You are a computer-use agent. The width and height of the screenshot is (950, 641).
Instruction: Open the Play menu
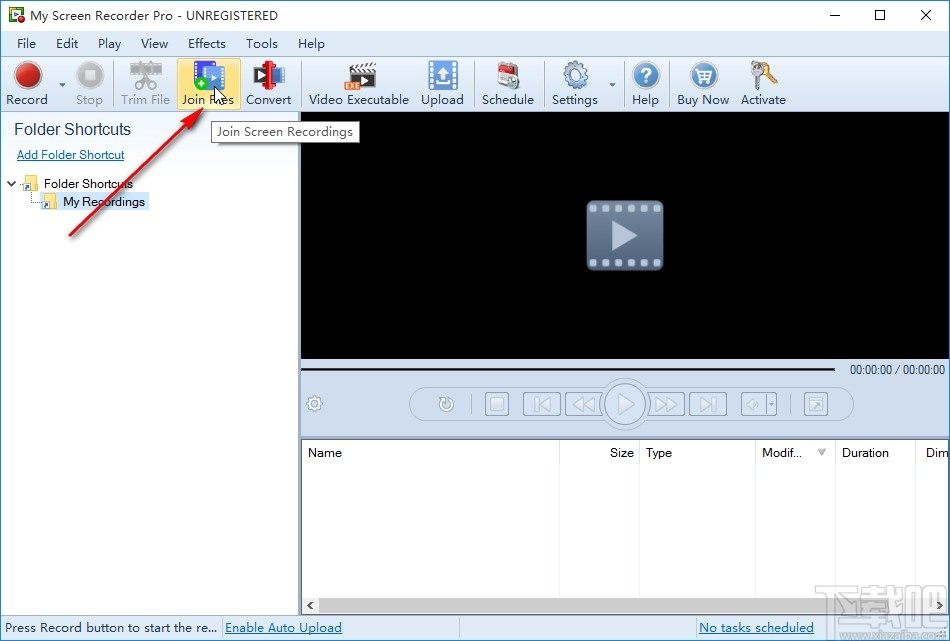(109, 44)
